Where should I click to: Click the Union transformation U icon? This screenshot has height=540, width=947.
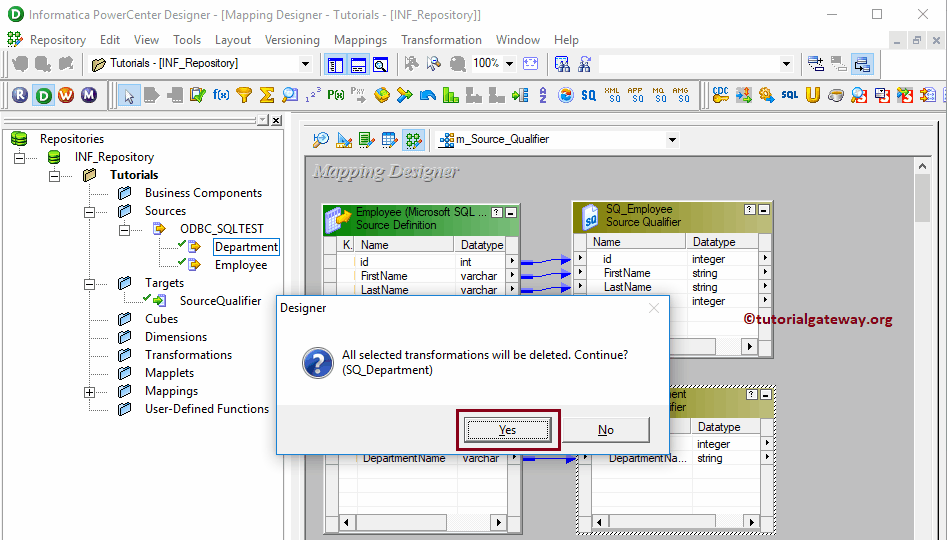(x=812, y=95)
